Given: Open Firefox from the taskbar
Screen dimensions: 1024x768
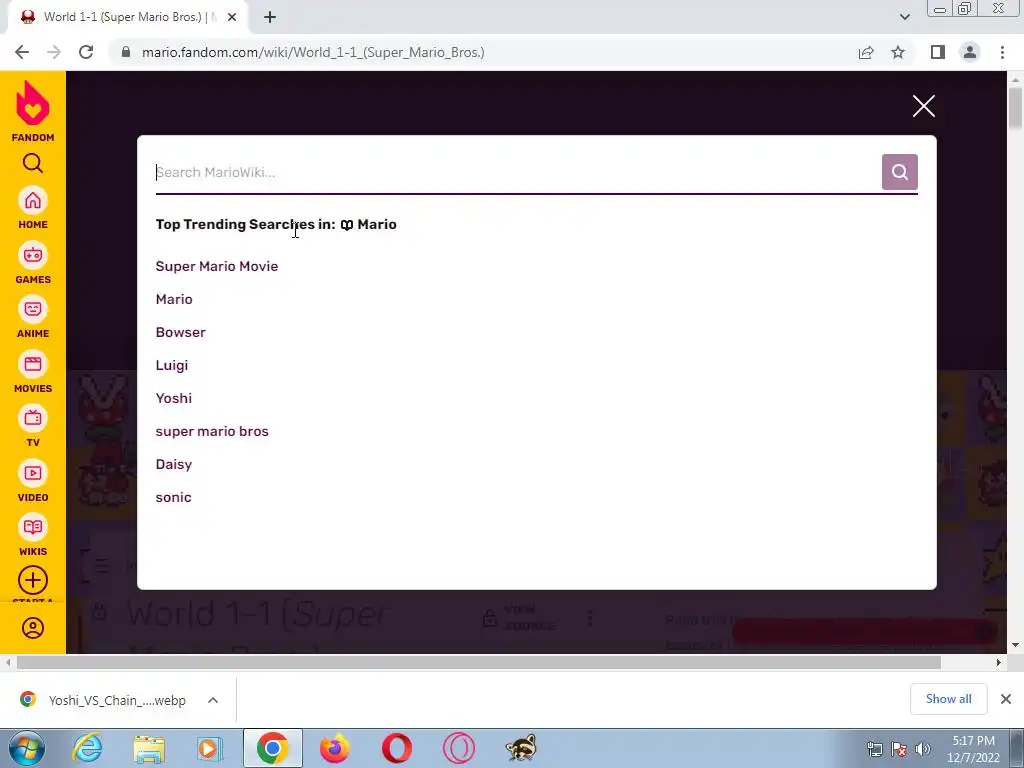Looking at the screenshot, I should pos(334,748).
